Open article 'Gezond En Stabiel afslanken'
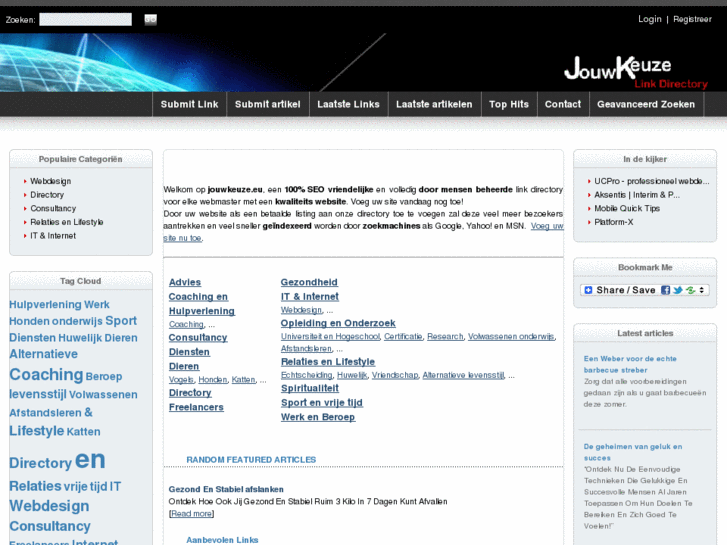This screenshot has width=727, height=545. (x=226, y=489)
